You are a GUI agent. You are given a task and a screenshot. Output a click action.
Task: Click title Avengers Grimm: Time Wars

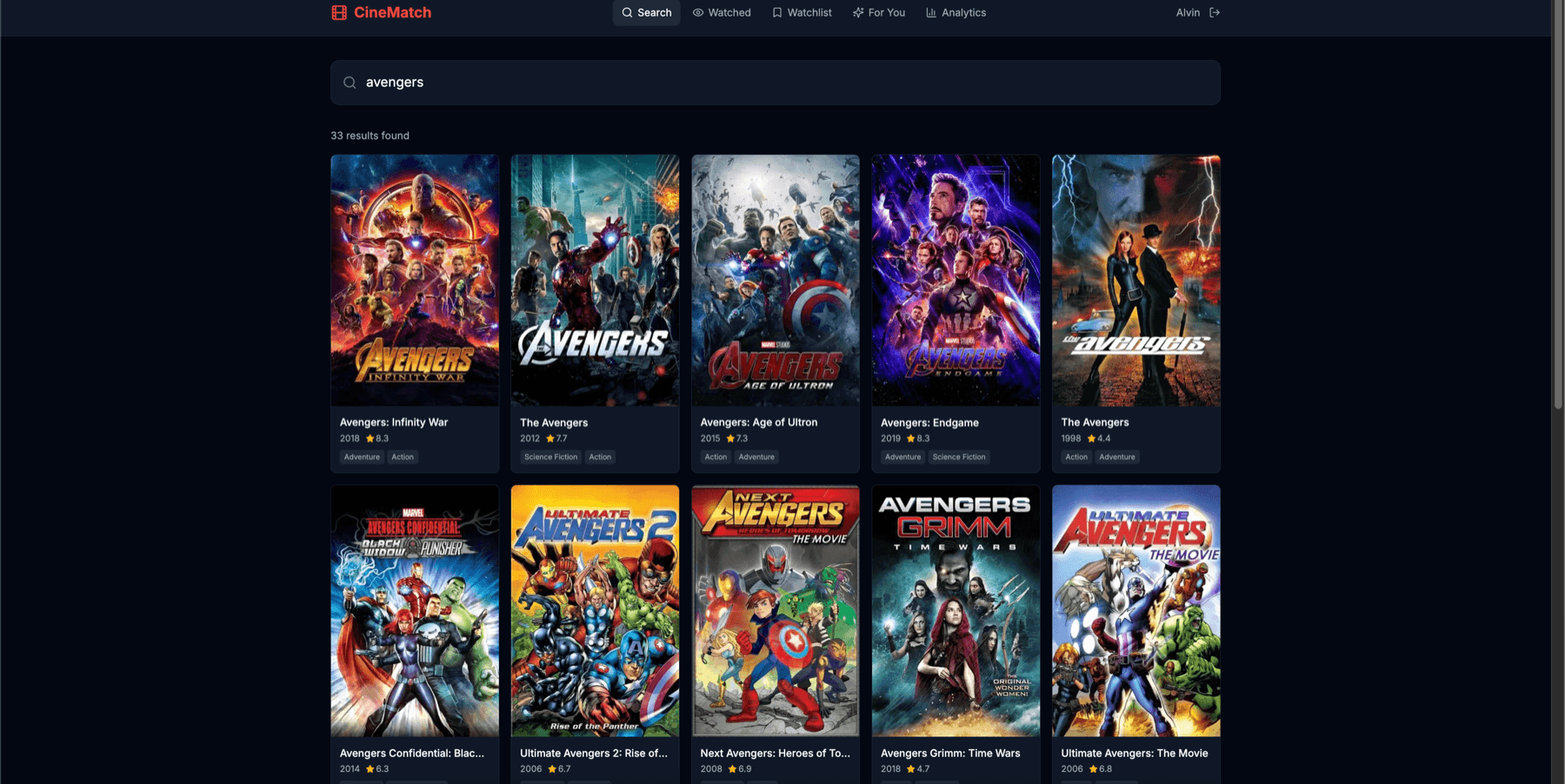950,754
